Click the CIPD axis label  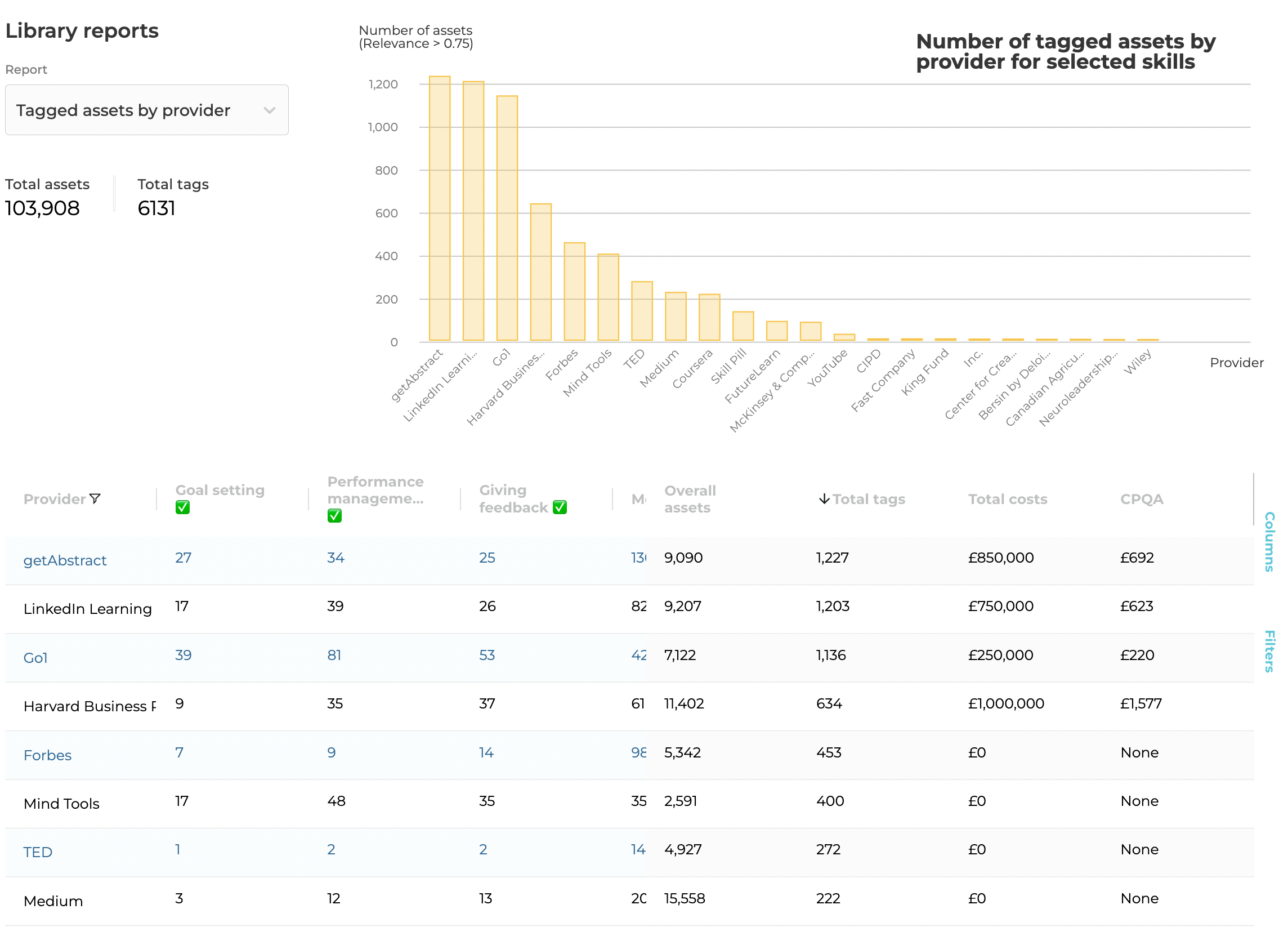click(x=868, y=360)
